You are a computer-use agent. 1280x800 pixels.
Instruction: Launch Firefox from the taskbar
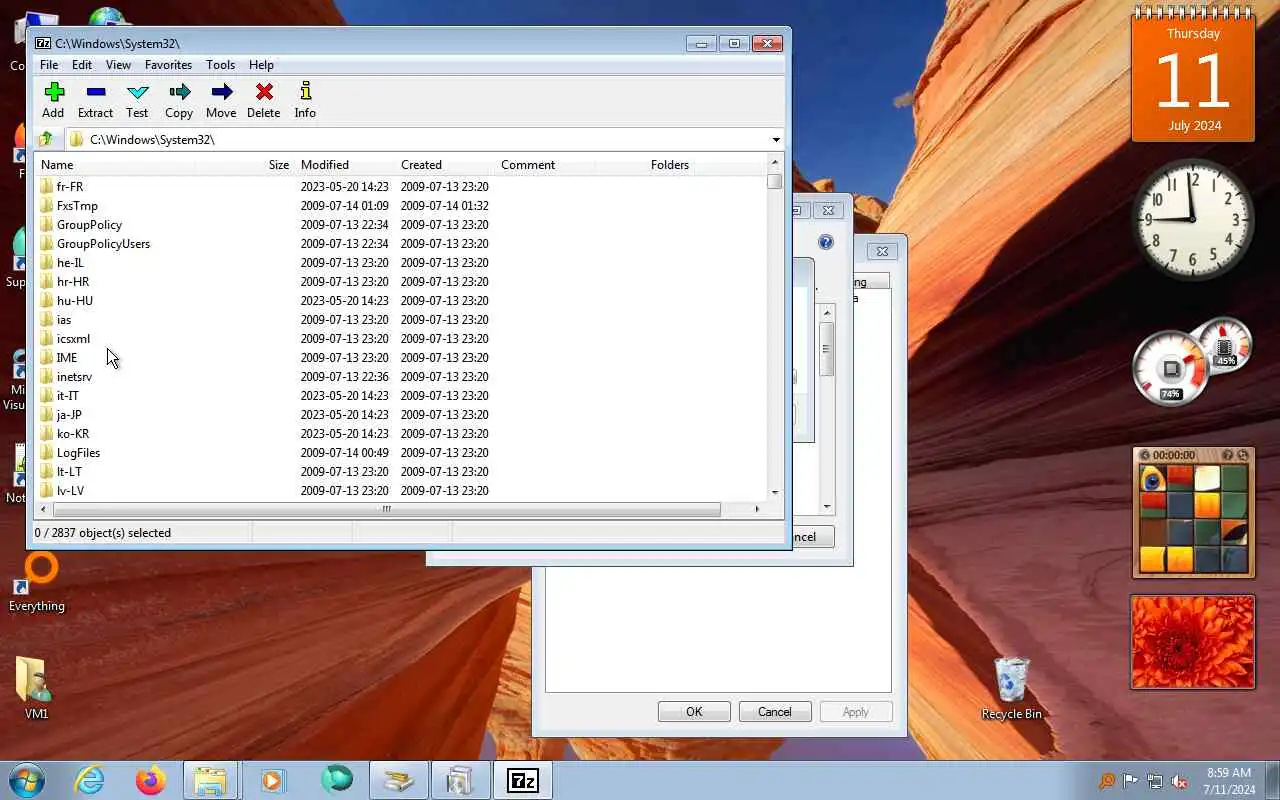pyautogui.click(x=151, y=779)
